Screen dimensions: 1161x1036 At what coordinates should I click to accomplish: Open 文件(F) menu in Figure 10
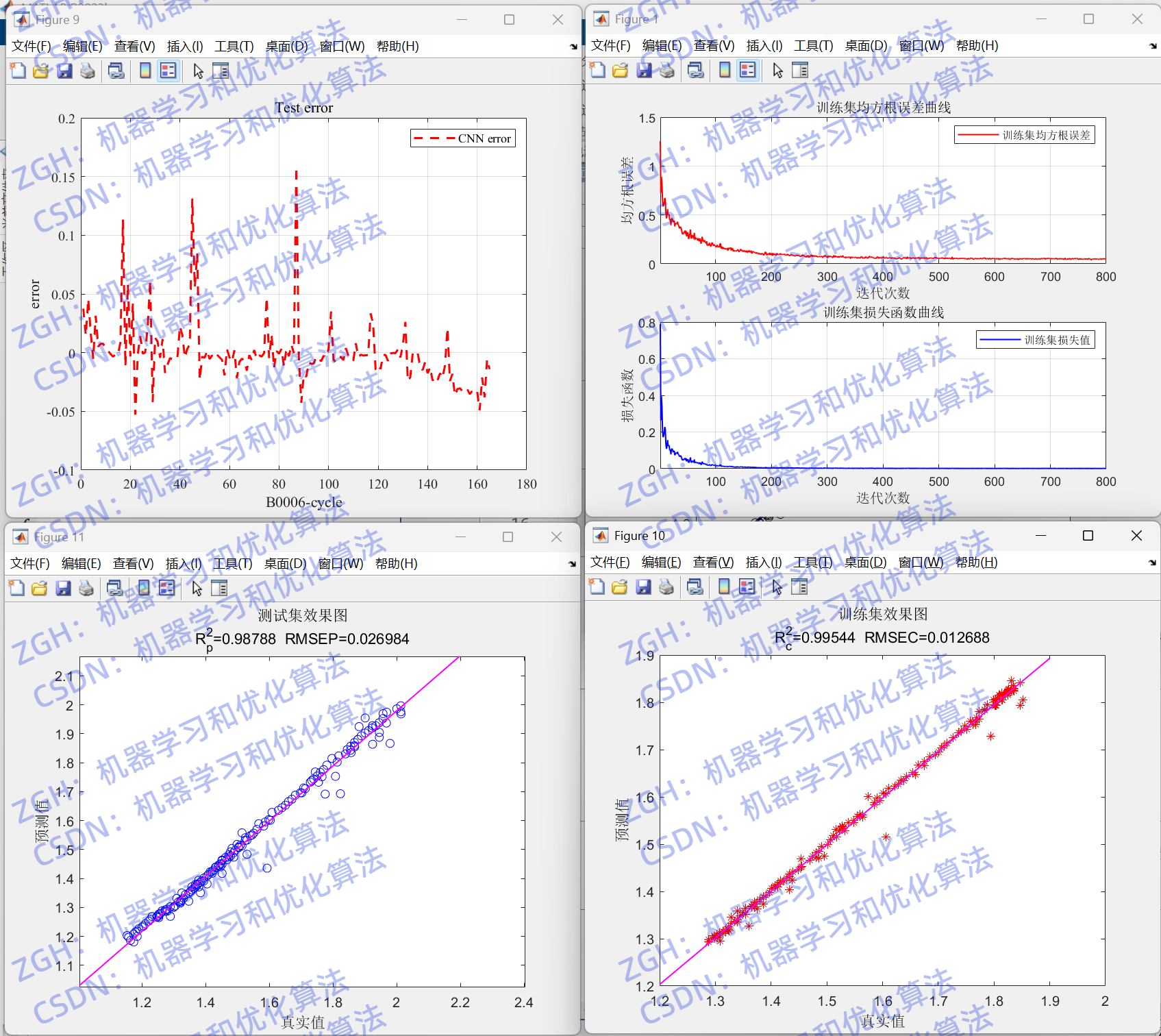pyautogui.click(x=610, y=562)
